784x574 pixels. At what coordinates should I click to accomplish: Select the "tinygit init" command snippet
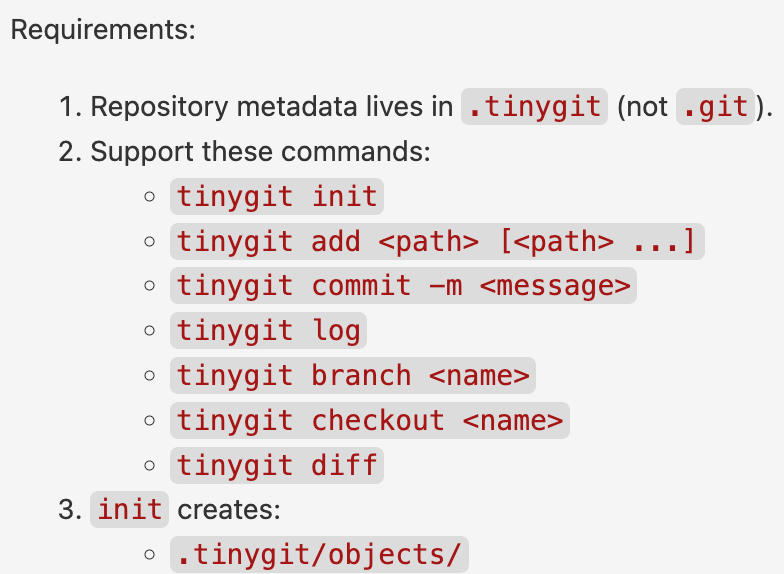point(277,196)
